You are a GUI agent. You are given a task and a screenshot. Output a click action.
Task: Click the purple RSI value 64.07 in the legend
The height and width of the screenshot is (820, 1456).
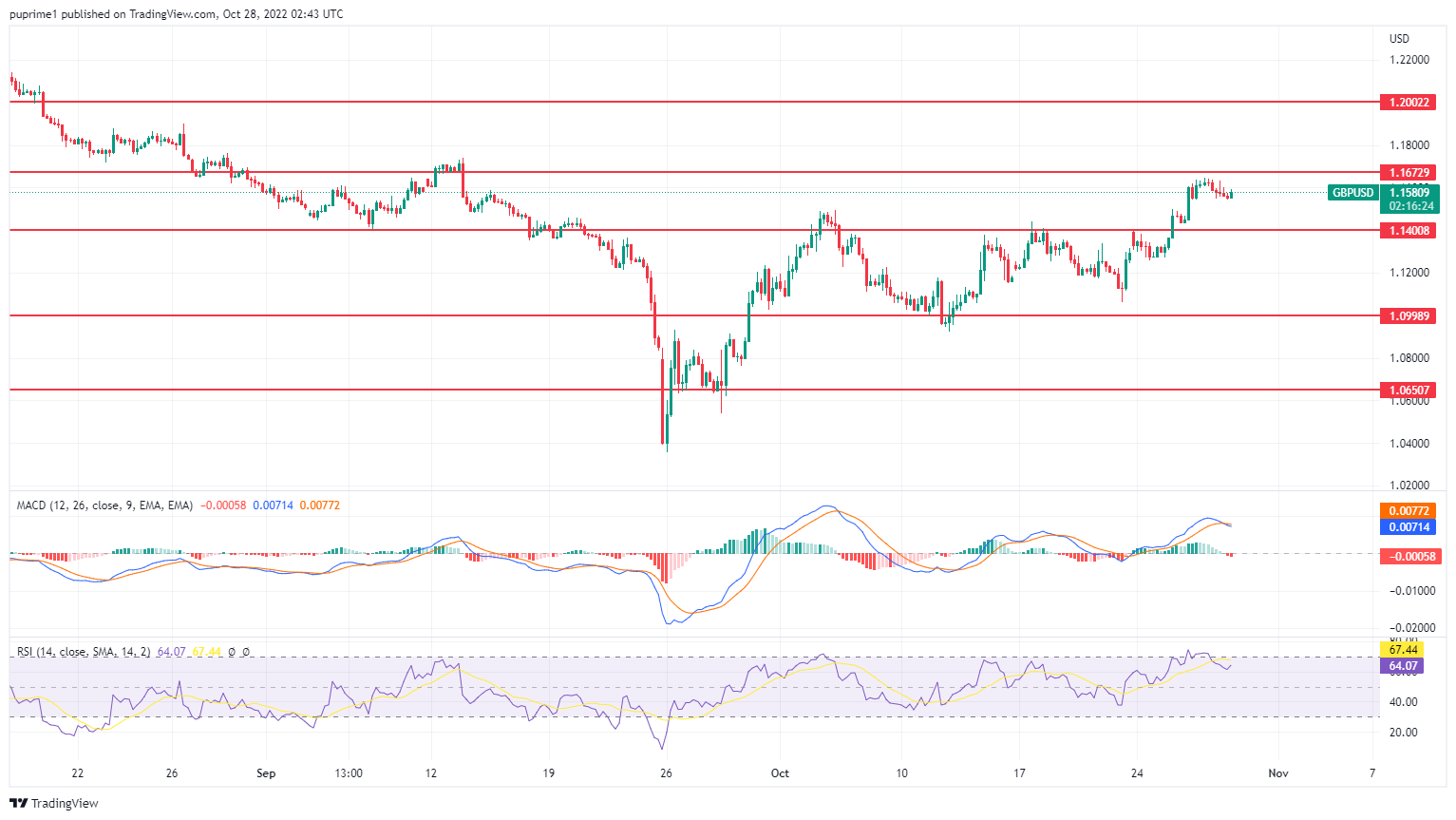[x=171, y=652]
